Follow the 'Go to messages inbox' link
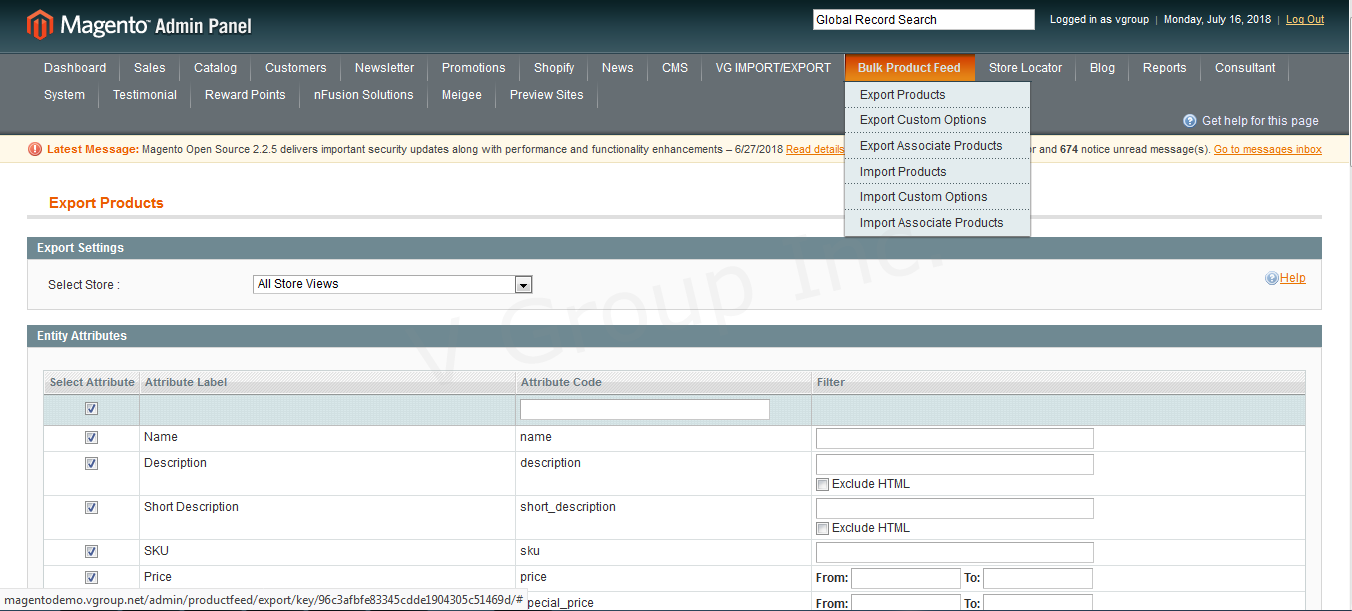This screenshot has height=611, width=1352. click(x=1267, y=150)
